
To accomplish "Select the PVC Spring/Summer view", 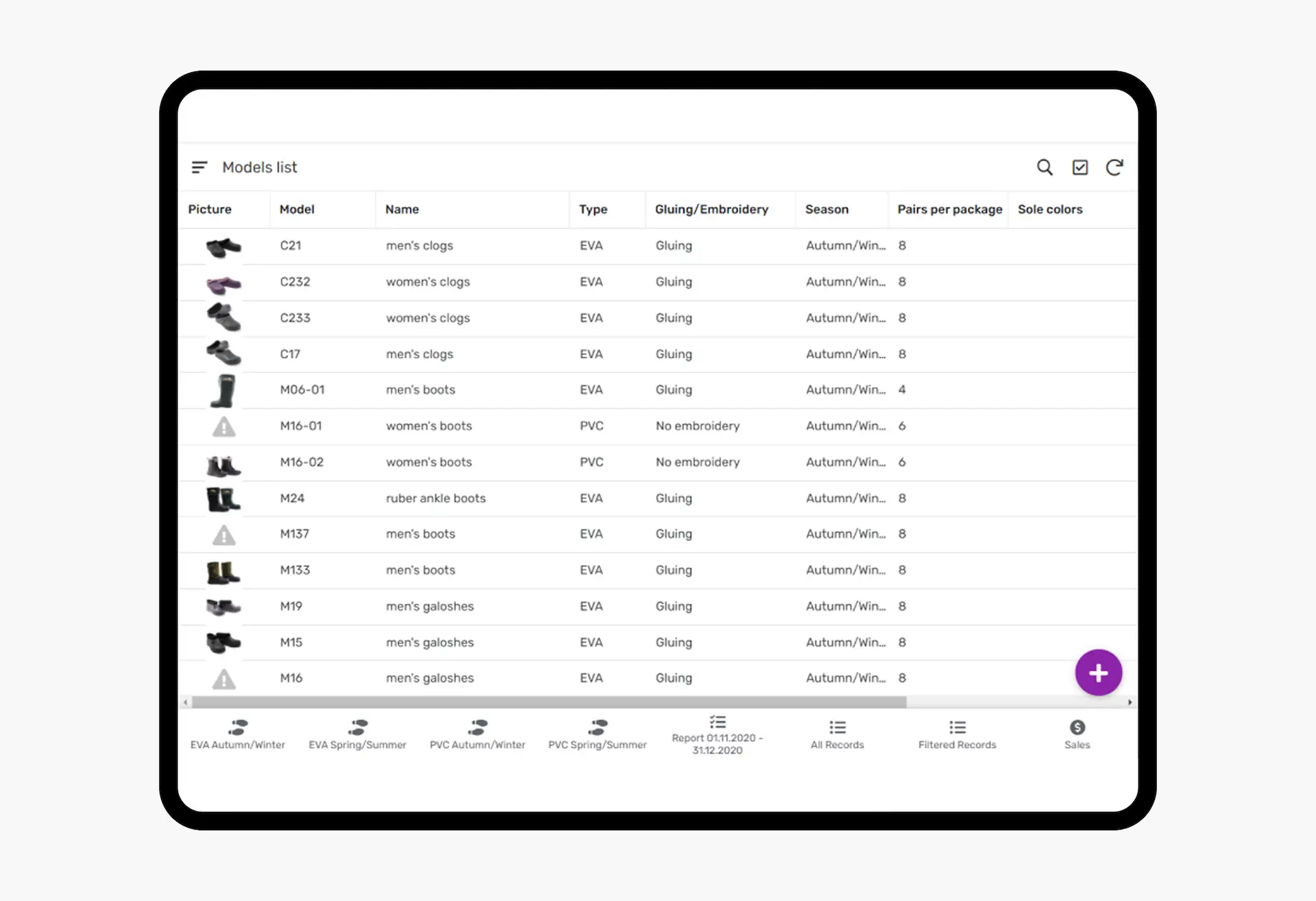I will point(597,734).
